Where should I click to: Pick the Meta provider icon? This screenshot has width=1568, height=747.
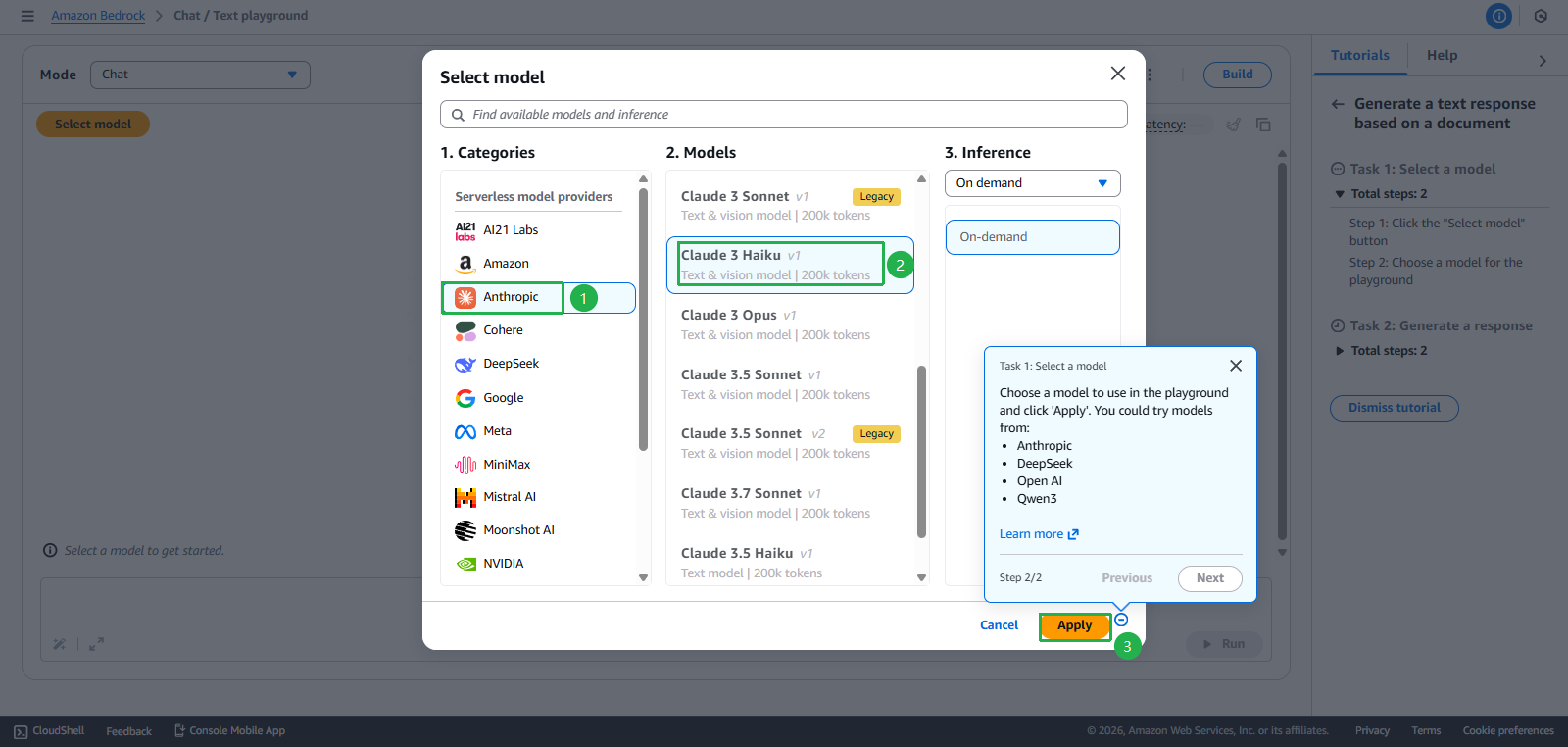coord(465,431)
